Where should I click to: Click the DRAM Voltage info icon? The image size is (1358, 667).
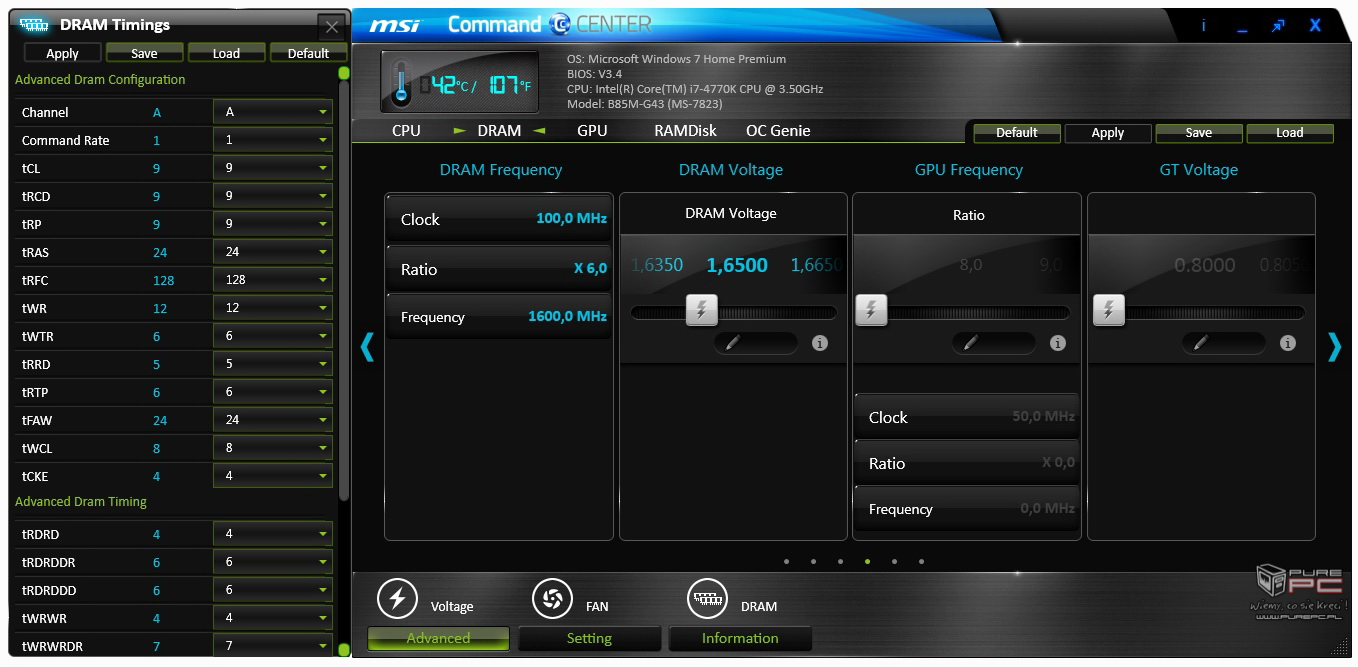(x=820, y=343)
